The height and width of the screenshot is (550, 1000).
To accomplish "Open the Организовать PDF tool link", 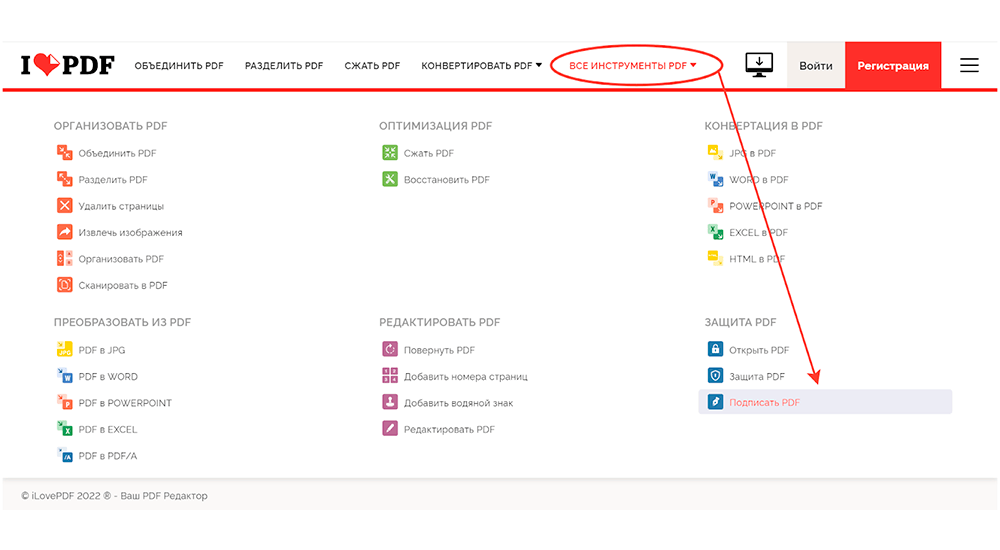I will (121, 259).
